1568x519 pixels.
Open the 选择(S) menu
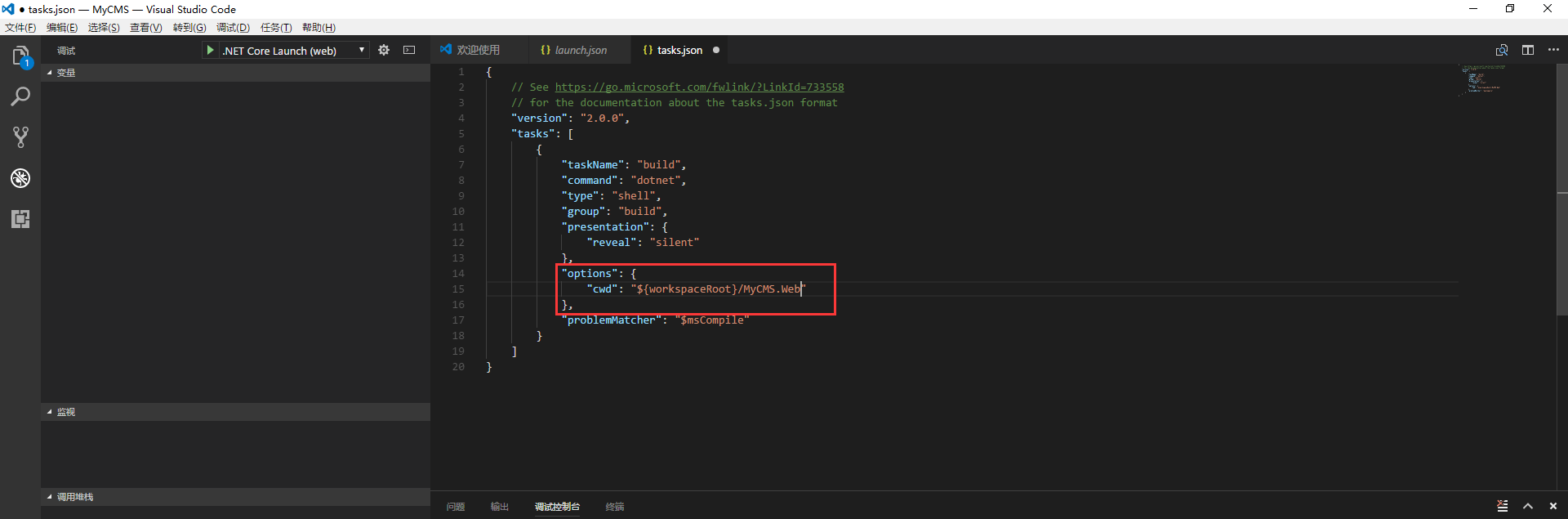pyautogui.click(x=104, y=27)
